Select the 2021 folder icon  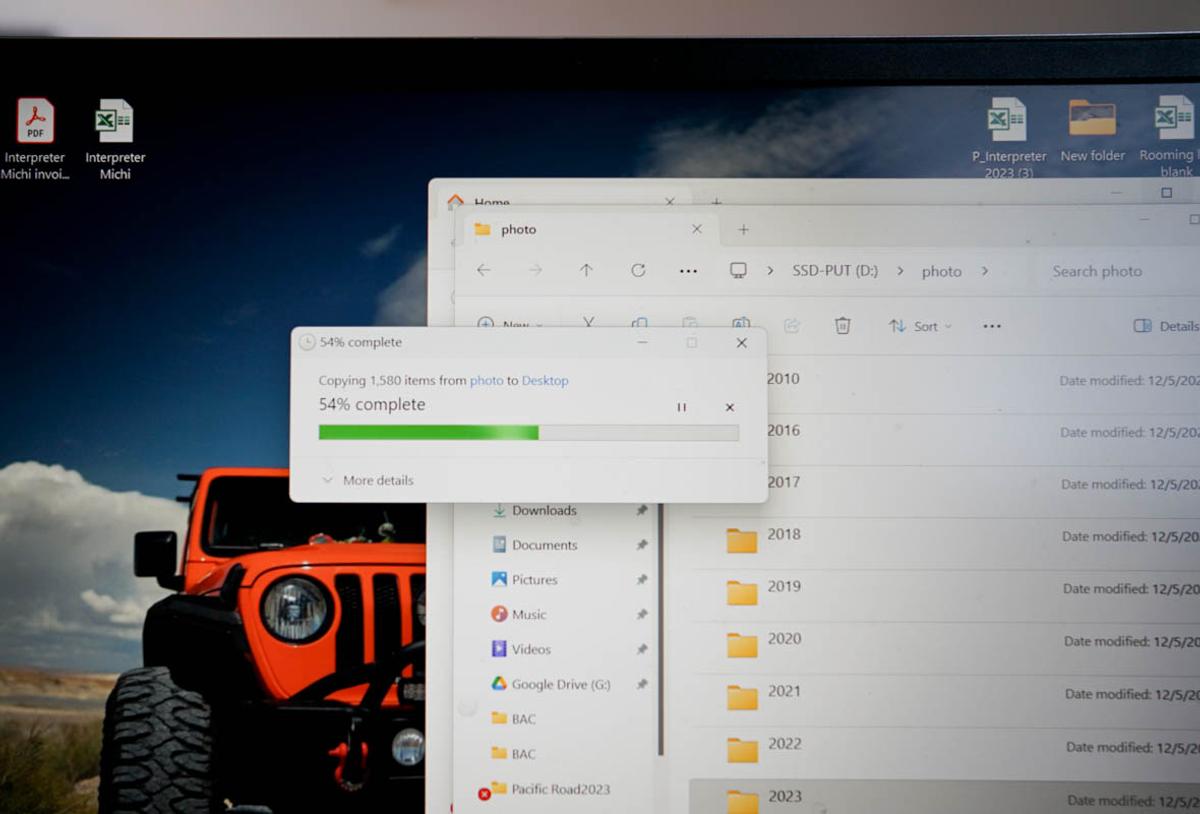coord(742,697)
